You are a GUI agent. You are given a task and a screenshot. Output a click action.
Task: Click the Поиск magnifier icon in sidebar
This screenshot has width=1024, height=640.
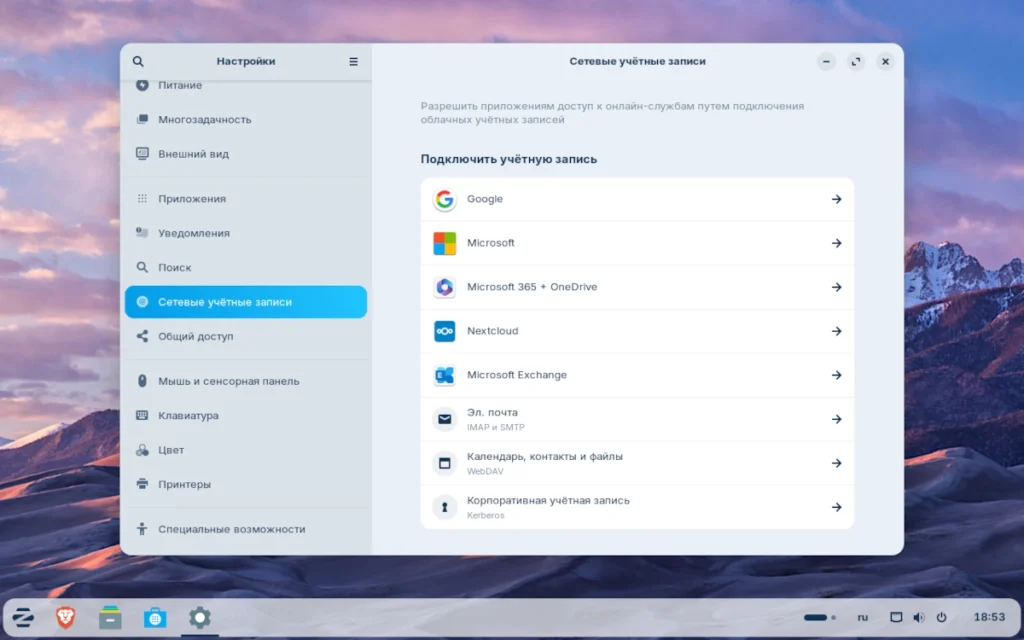click(142, 267)
